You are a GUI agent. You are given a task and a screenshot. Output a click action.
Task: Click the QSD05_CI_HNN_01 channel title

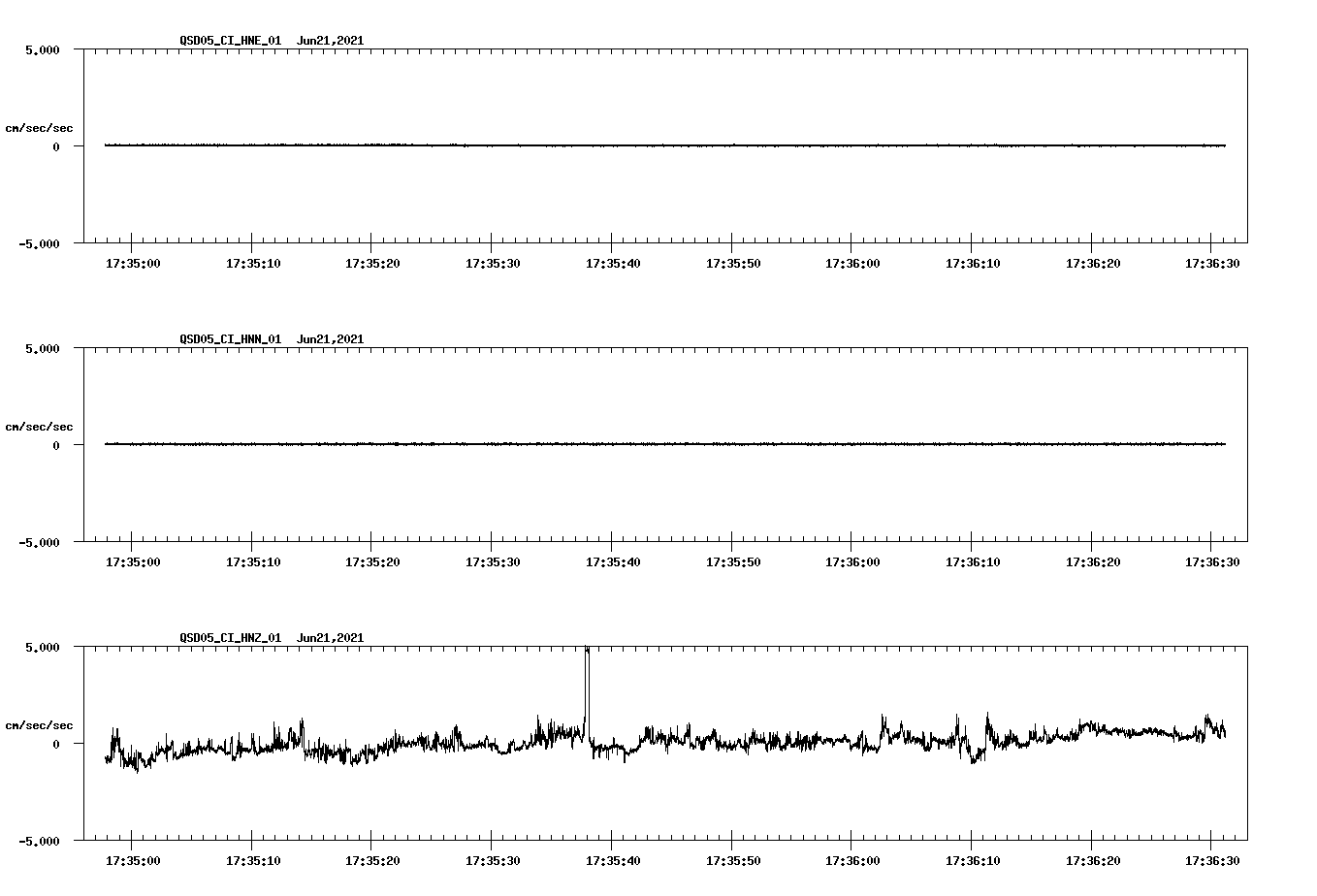pos(231,339)
